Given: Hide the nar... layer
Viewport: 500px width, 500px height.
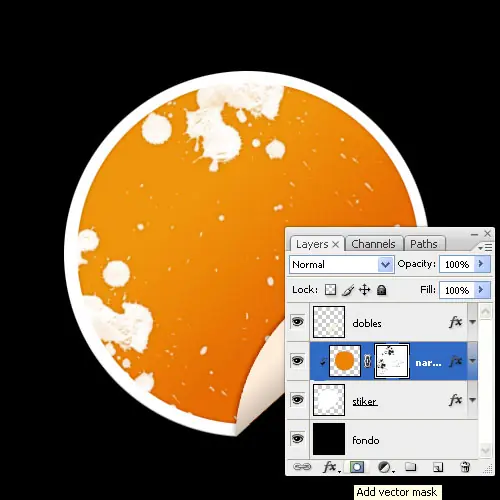Looking at the screenshot, I should [x=298, y=361].
